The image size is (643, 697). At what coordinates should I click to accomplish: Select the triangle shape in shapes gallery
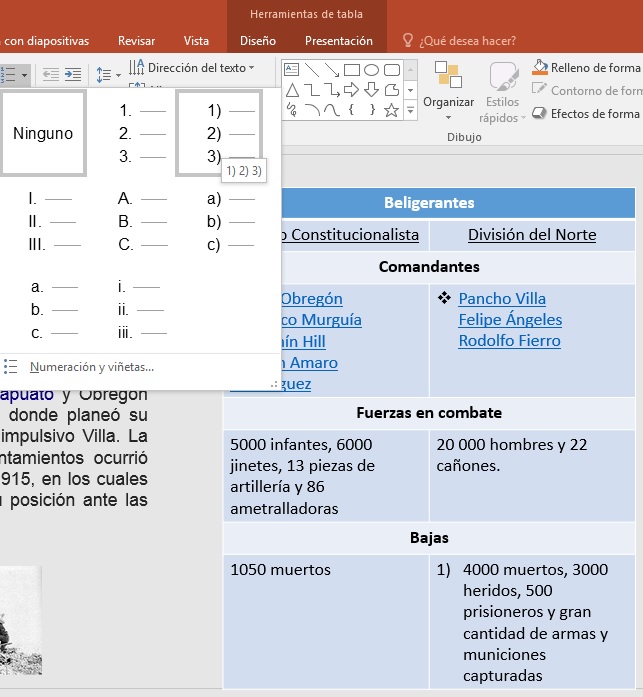[292, 90]
